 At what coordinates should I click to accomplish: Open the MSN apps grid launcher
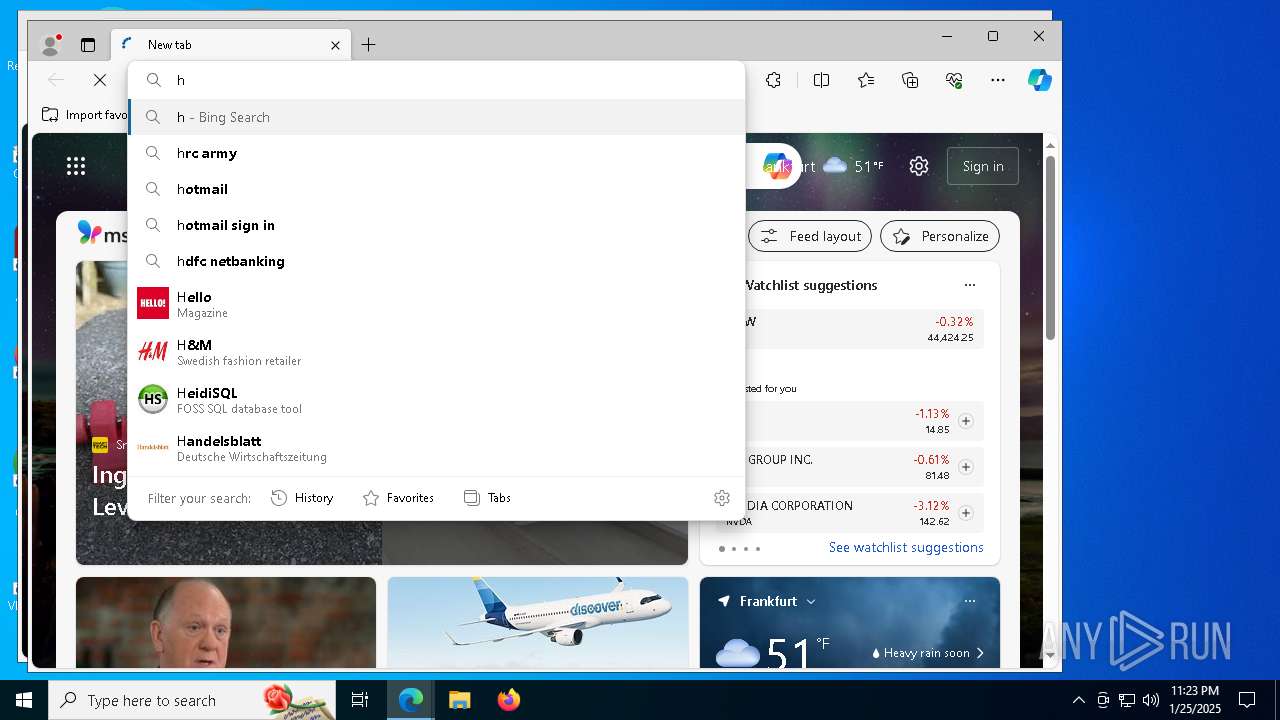click(x=76, y=166)
